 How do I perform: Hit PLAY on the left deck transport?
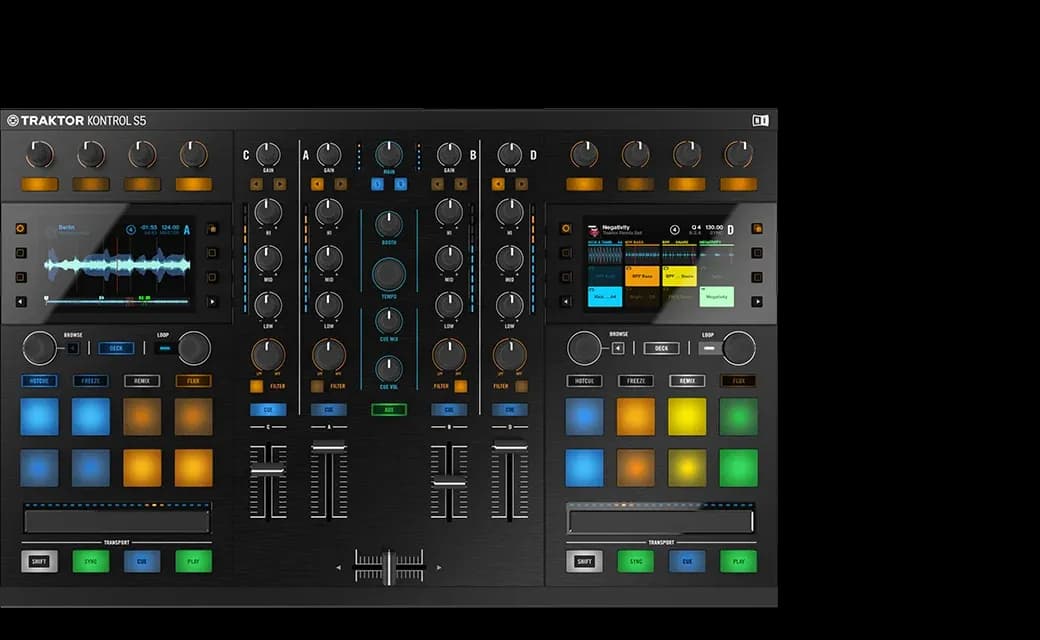(194, 561)
